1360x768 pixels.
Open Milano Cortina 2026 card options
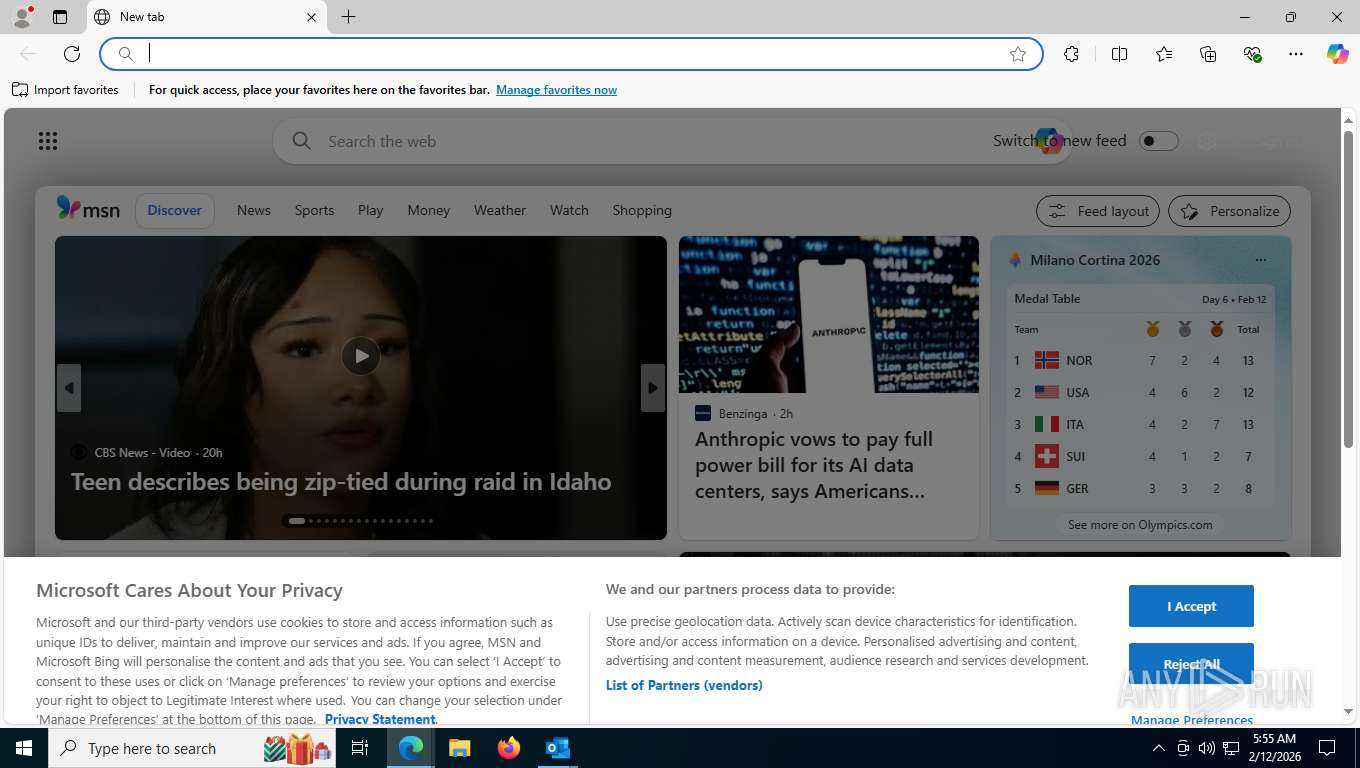click(x=1260, y=260)
